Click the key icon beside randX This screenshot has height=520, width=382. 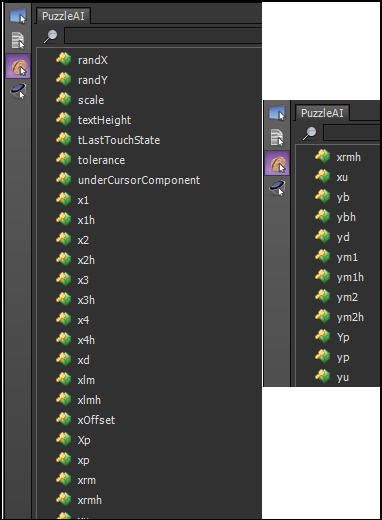[x=63, y=60]
